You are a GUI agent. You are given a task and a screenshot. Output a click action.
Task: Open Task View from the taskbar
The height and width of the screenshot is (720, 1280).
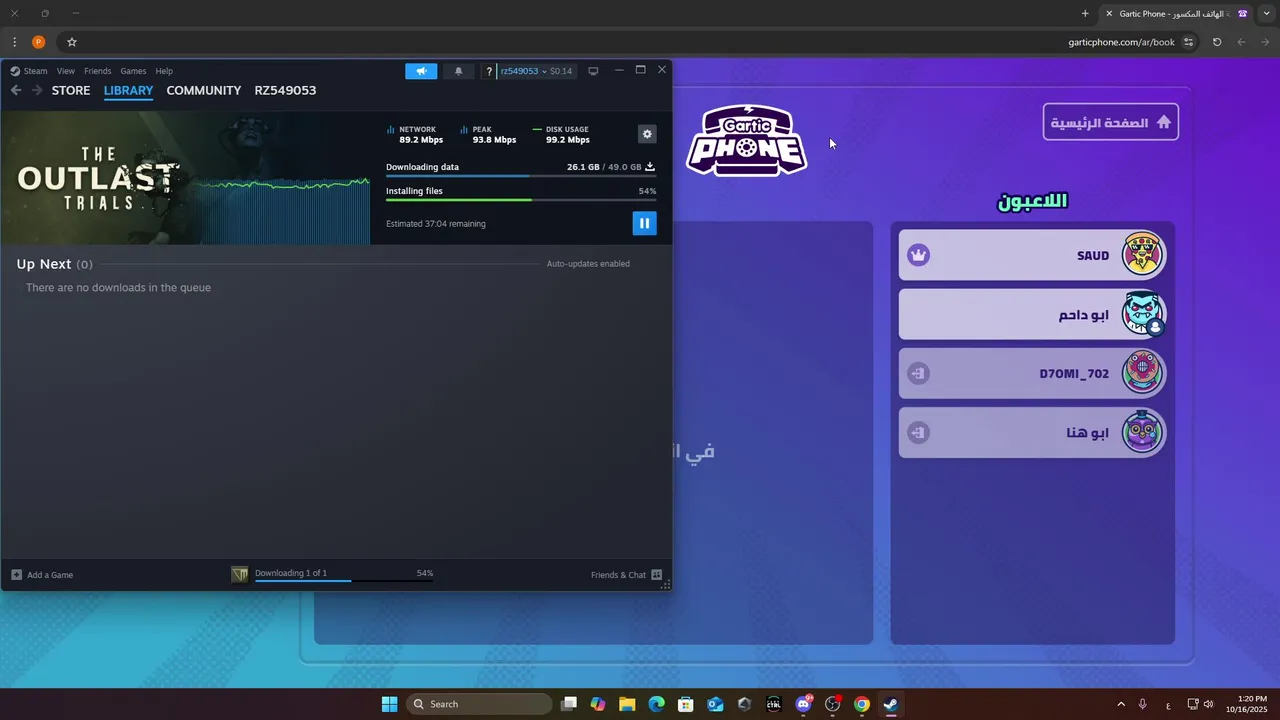(569, 704)
